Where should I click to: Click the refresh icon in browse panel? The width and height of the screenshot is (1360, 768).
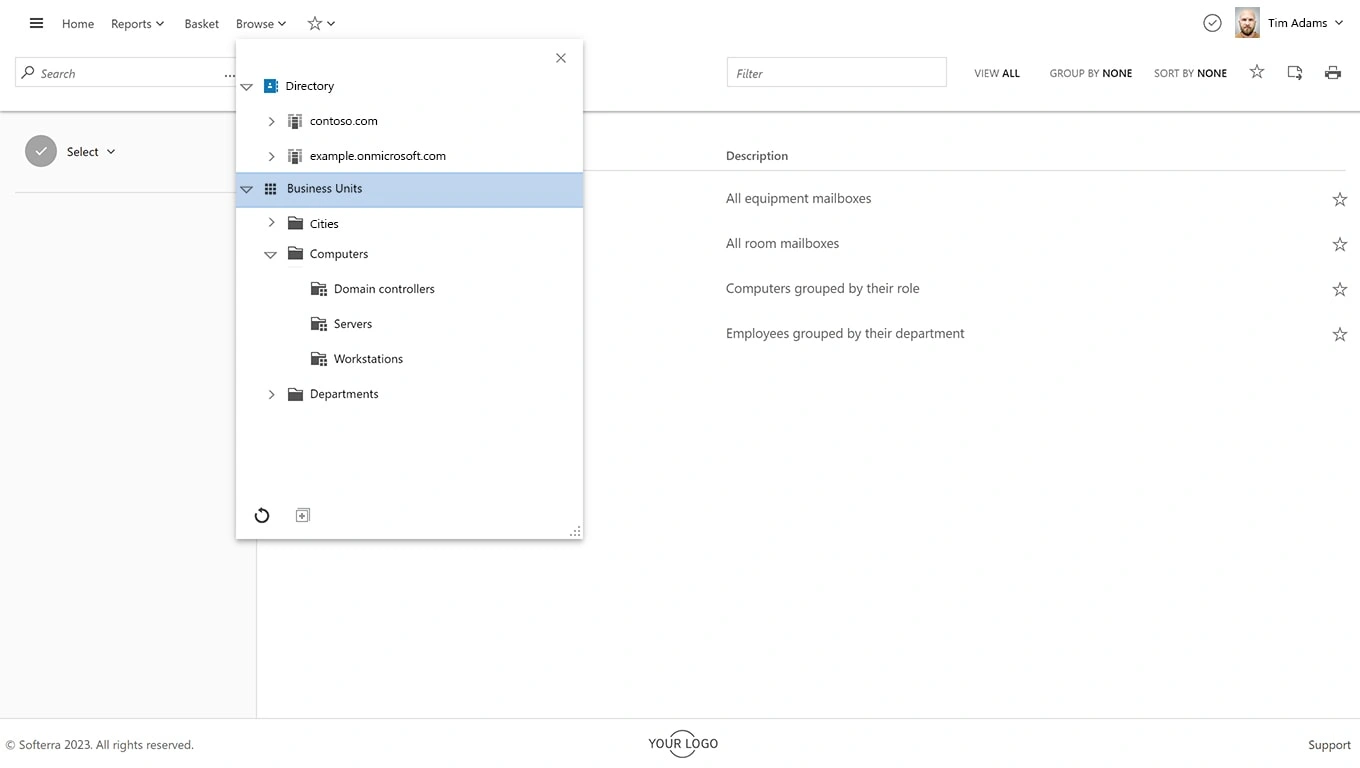tap(262, 515)
